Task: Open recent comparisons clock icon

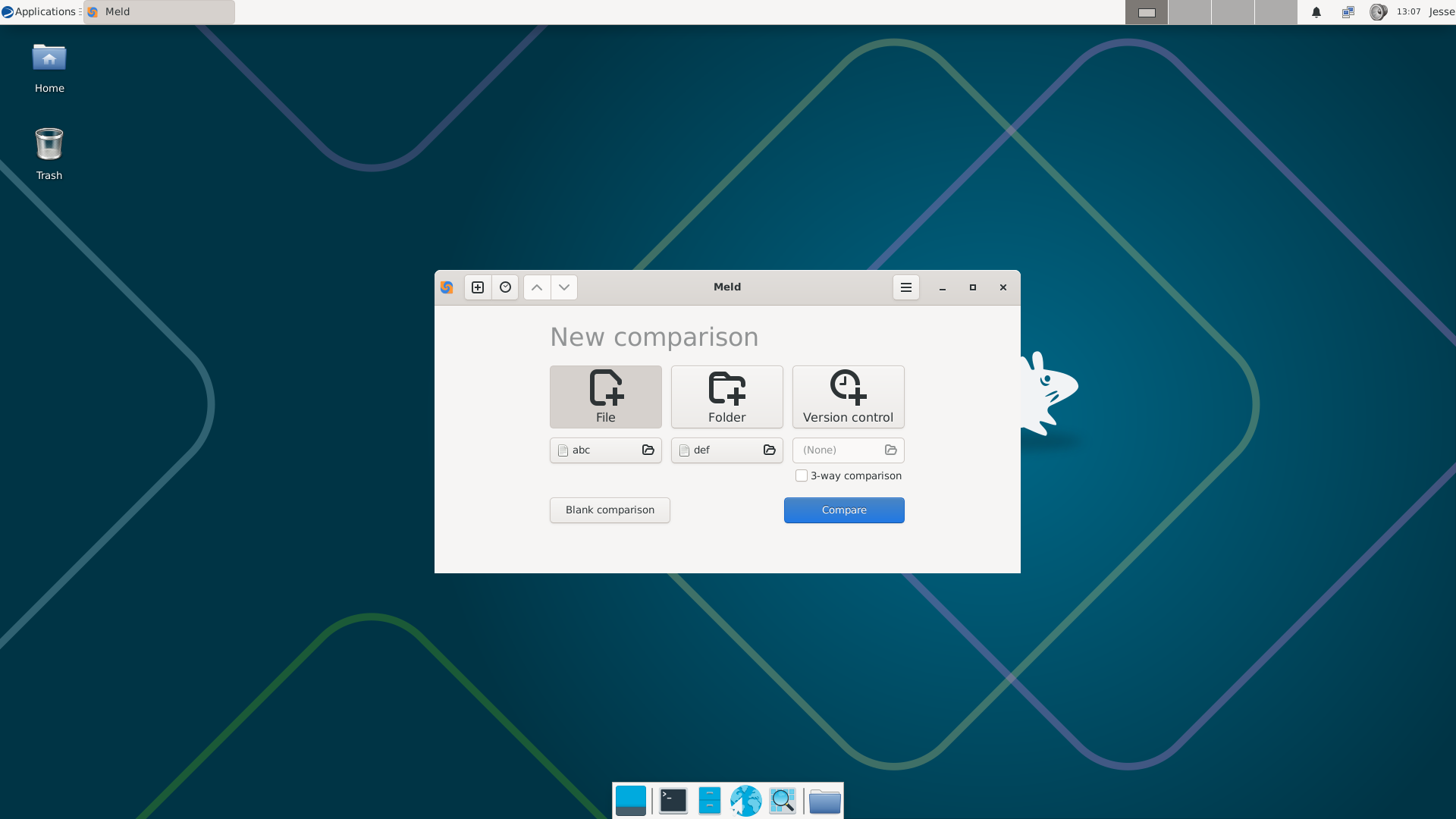Action: point(505,287)
